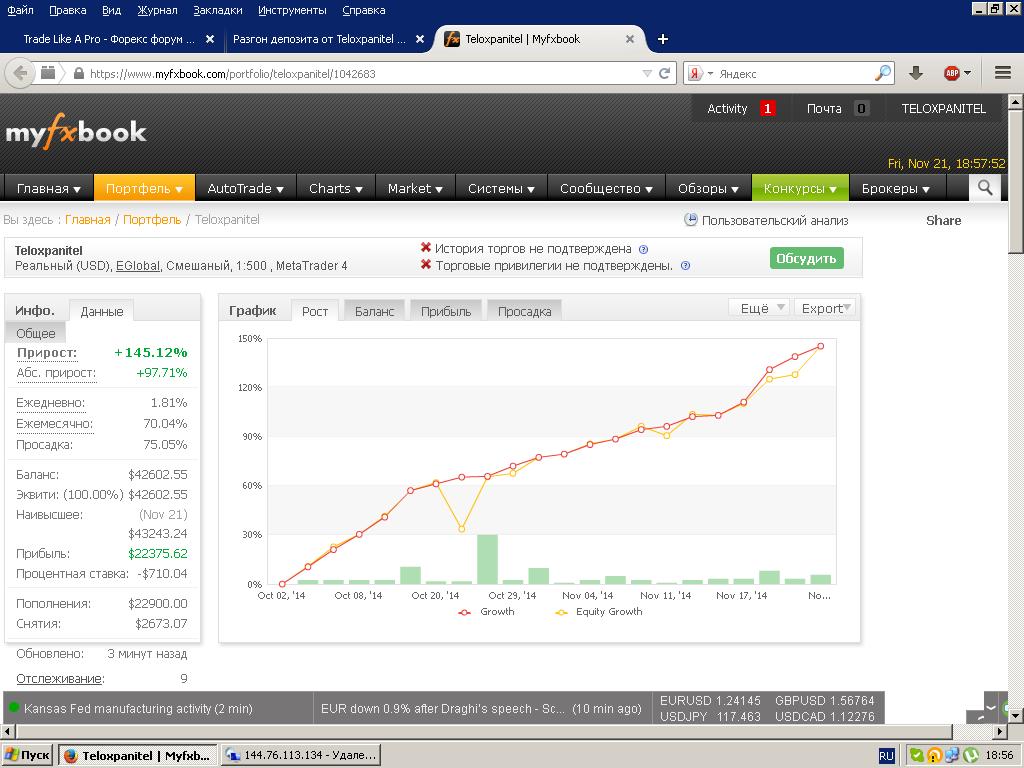Click the vertical scrollbar up arrow
This screenshot has height=768, width=1024.
[x=1016, y=101]
